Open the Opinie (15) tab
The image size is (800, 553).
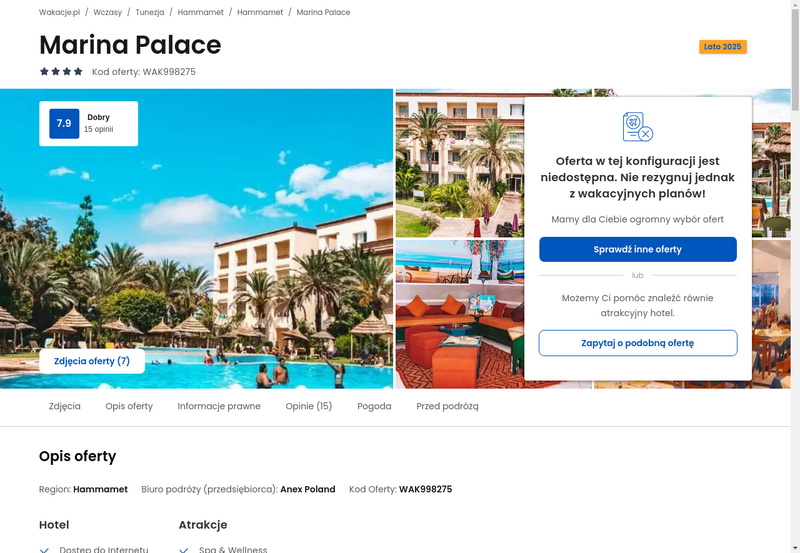tap(309, 406)
